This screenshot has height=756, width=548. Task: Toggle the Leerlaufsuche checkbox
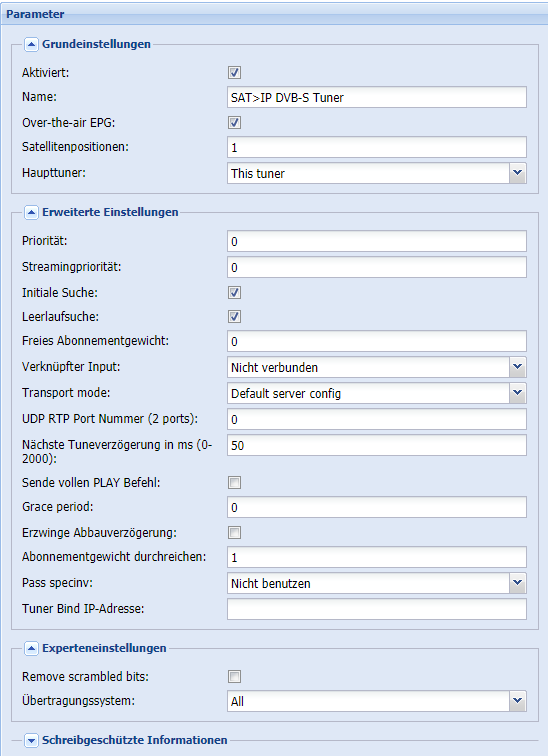(234, 317)
